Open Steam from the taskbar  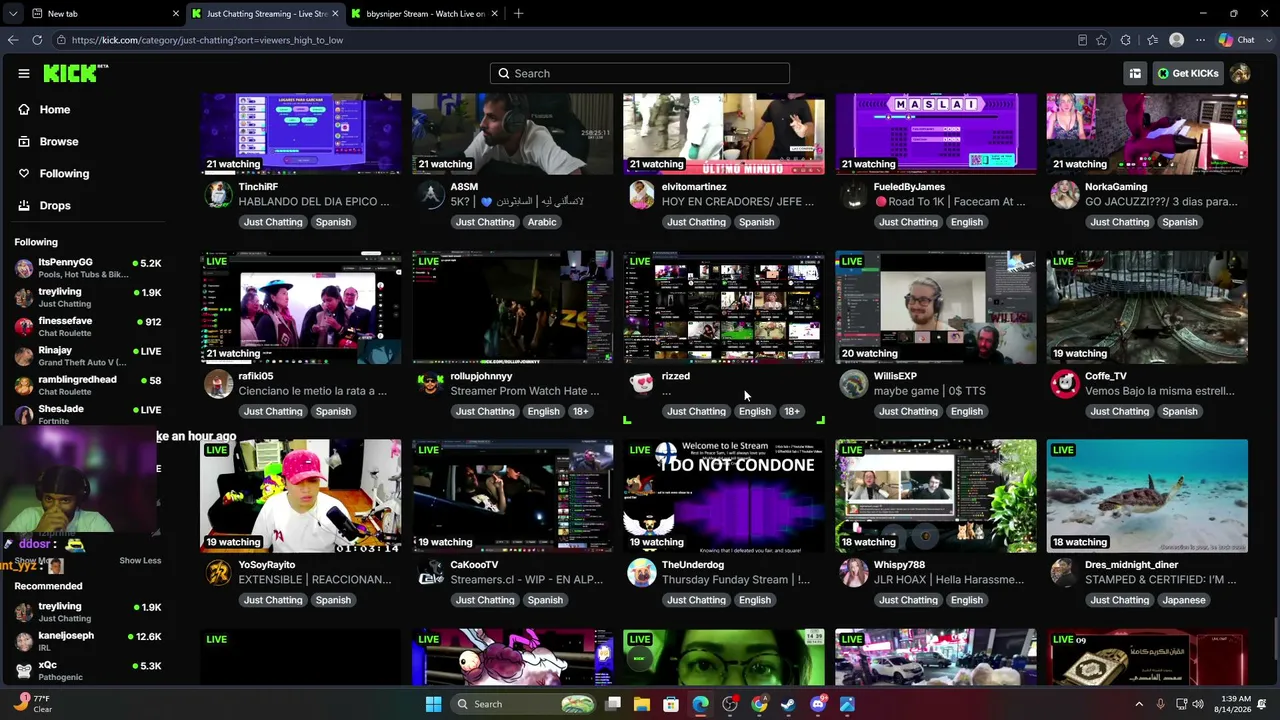[788, 704]
